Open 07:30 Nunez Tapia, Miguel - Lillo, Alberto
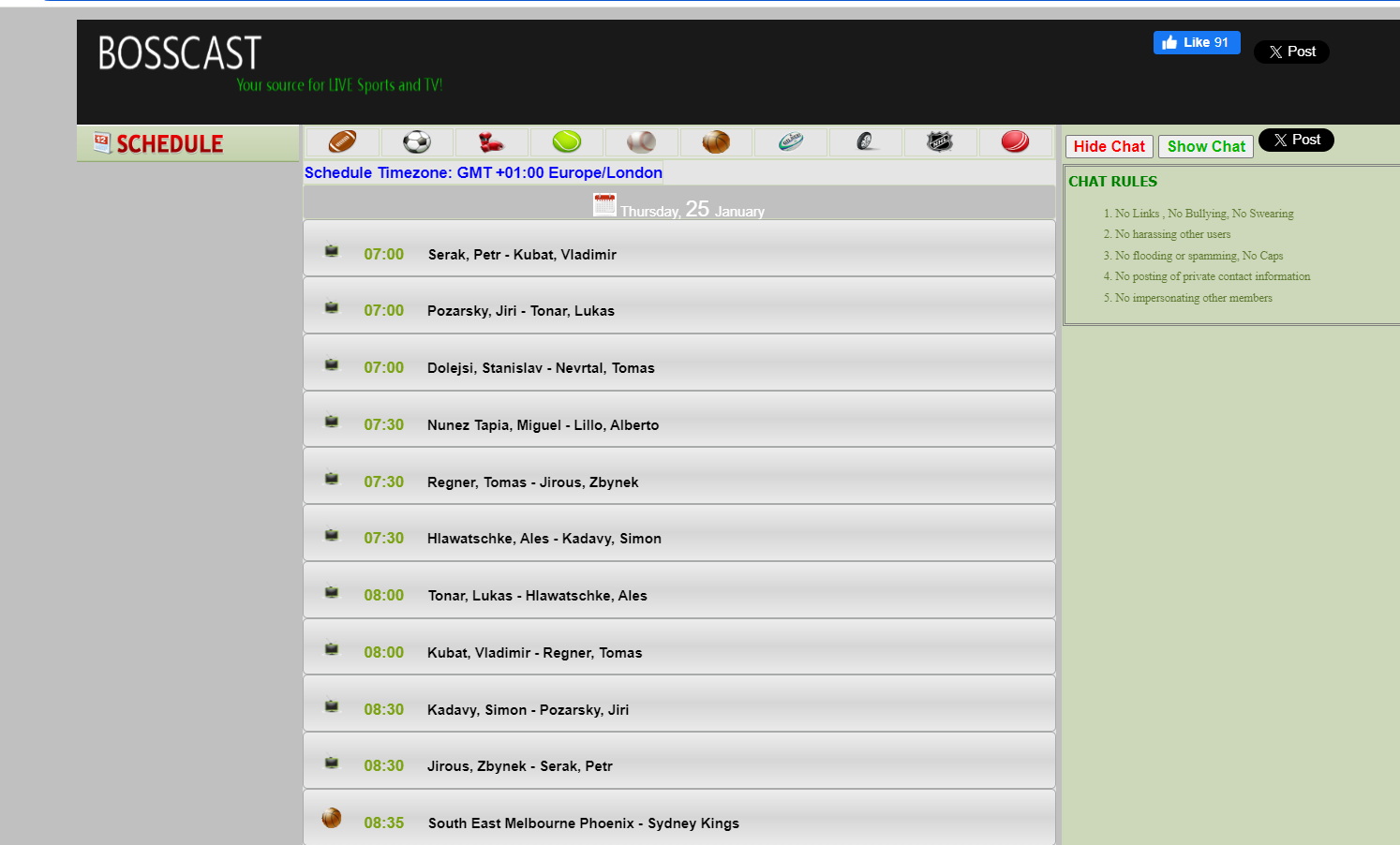Image resolution: width=1400 pixels, height=845 pixels. tap(679, 420)
